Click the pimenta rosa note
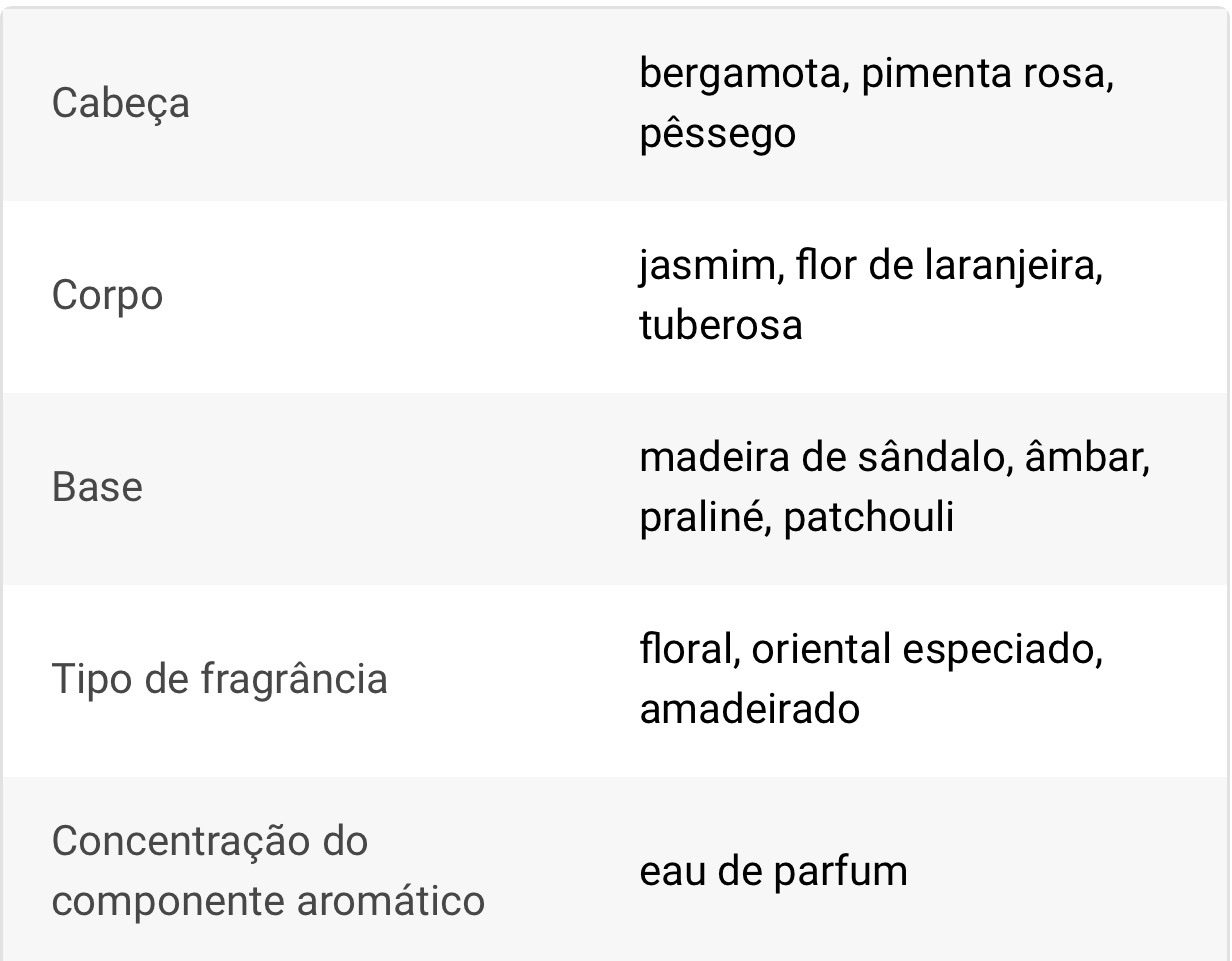The height and width of the screenshot is (961, 1232). pos(982,74)
